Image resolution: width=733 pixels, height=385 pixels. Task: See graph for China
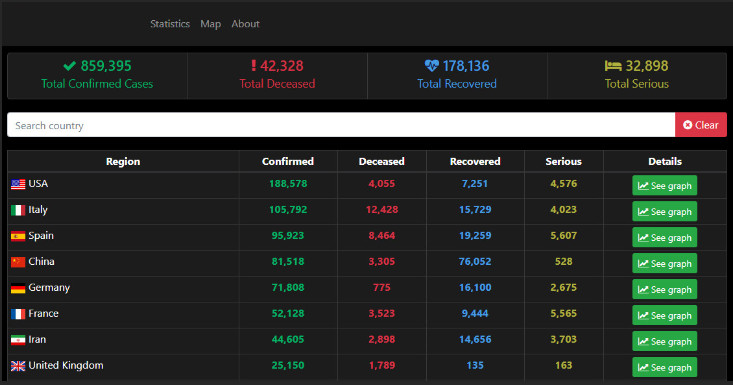[664, 264]
